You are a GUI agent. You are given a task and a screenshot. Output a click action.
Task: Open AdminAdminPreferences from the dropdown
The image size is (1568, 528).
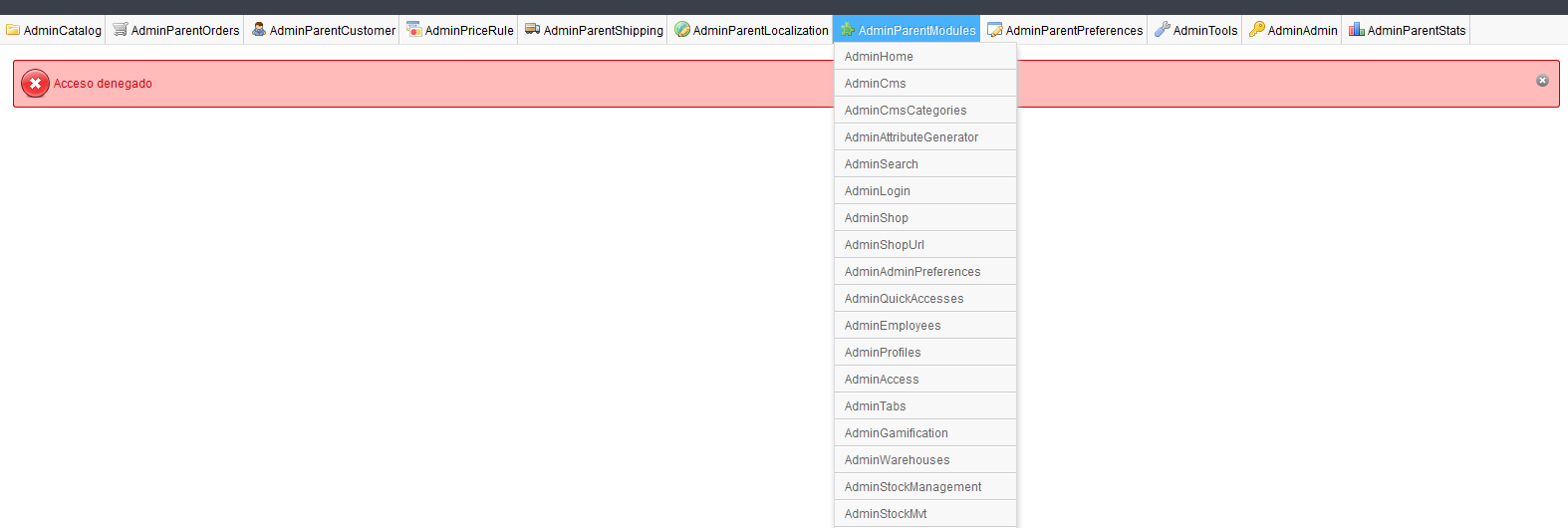click(x=925, y=272)
